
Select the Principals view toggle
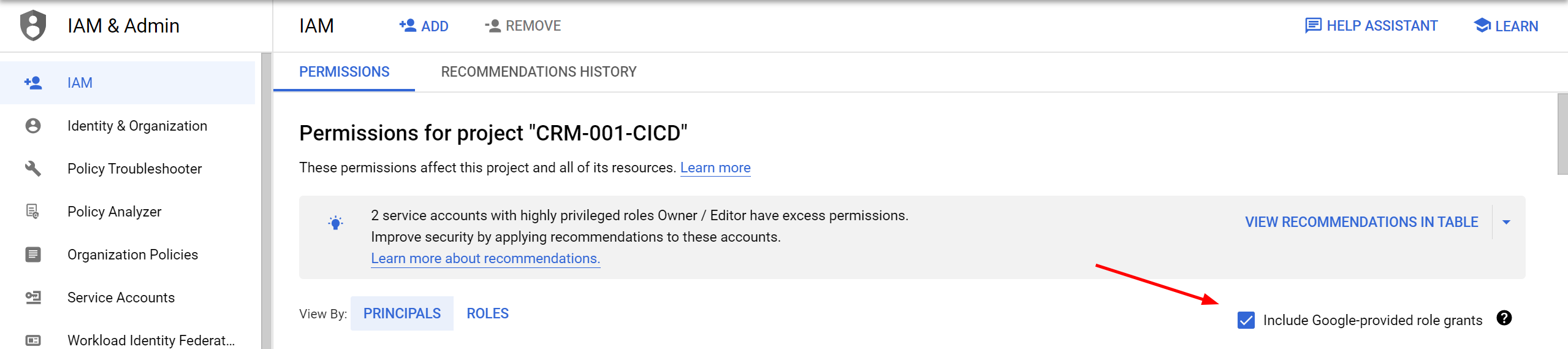(x=402, y=313)
